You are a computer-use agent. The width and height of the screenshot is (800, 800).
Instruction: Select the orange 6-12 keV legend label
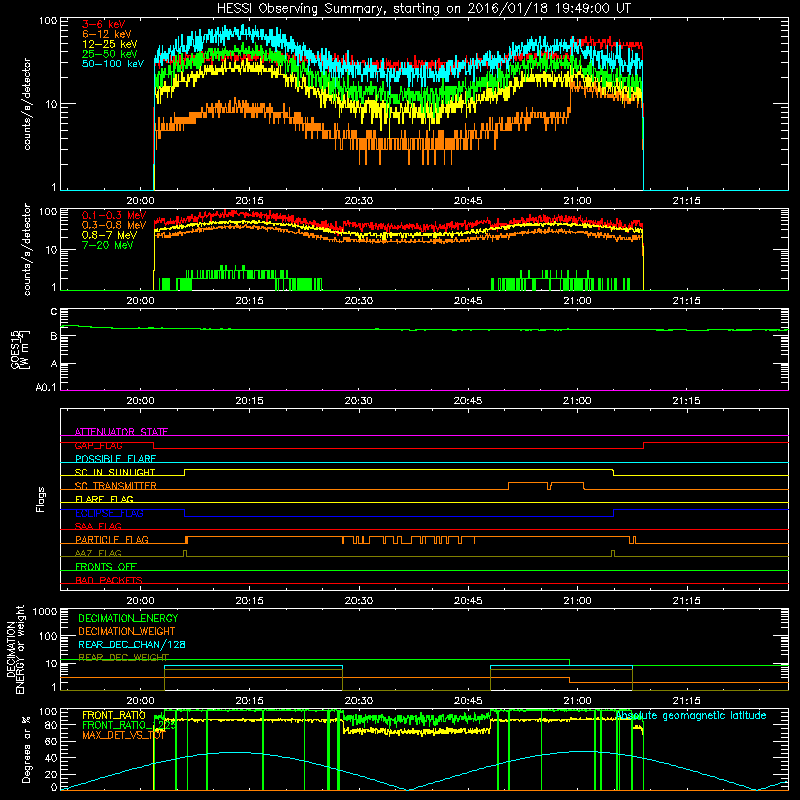click(107, 34)
